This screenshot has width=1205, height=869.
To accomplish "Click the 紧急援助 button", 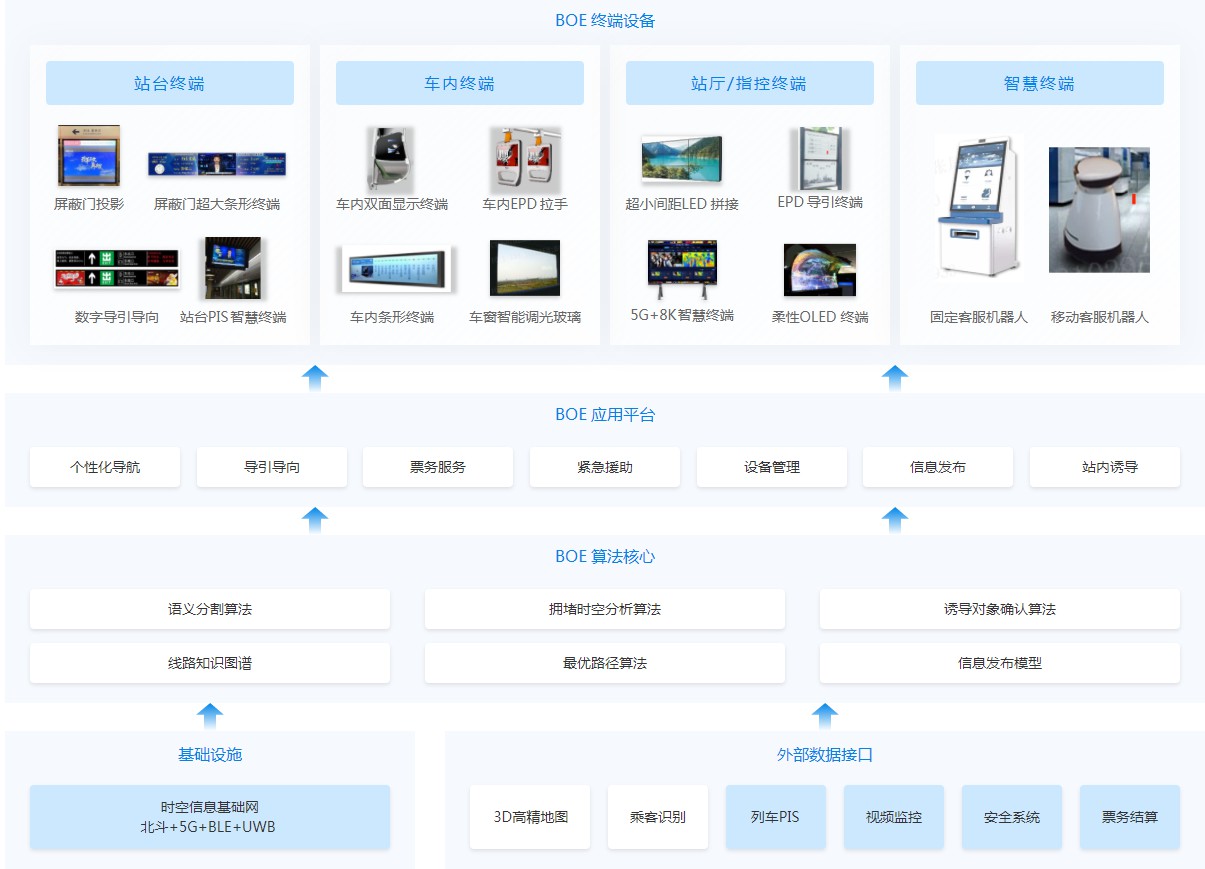I will click(x=605, y=467).
